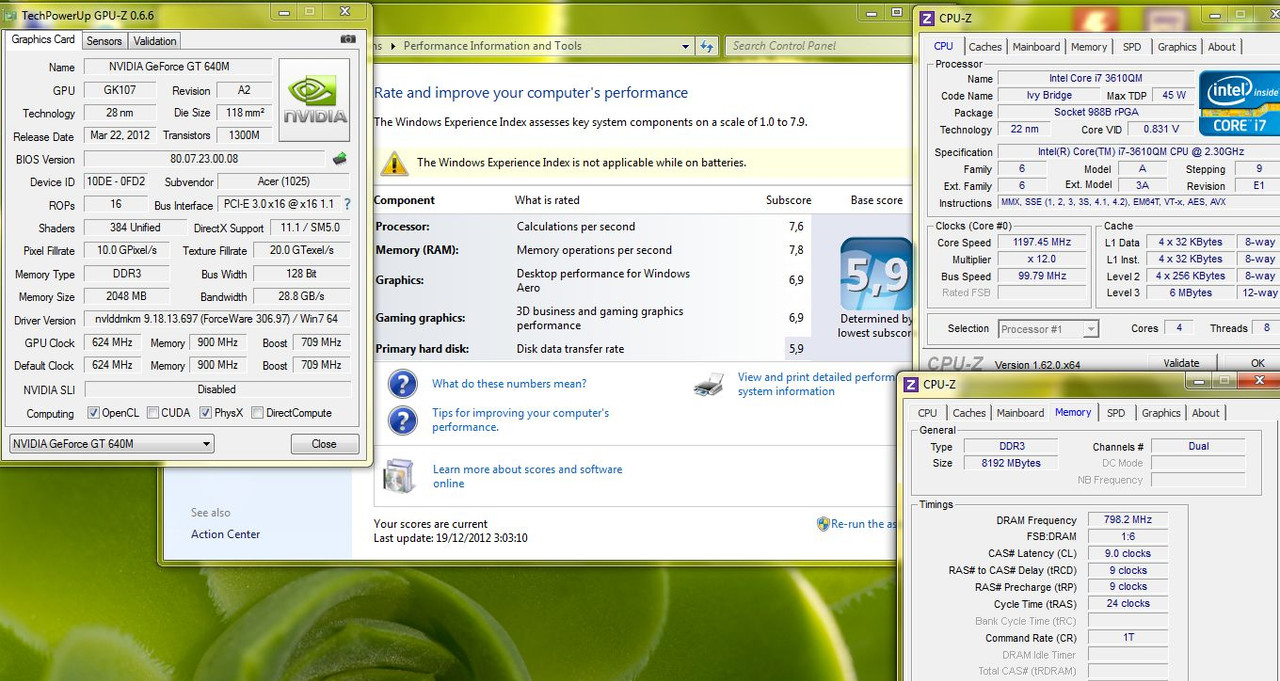The width and height of the screenshot is (1280, 681).
Task: Click the Processor subscore 7,6
Action: point(796,227)
